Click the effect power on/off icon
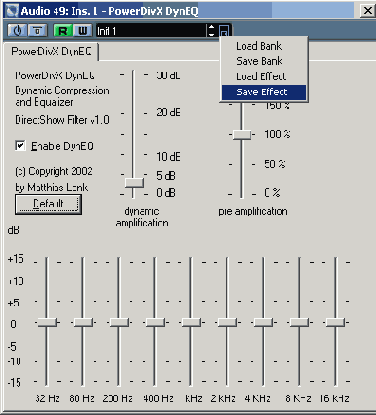The height and width of the screenshot is (415, 376). pos(17,31)
